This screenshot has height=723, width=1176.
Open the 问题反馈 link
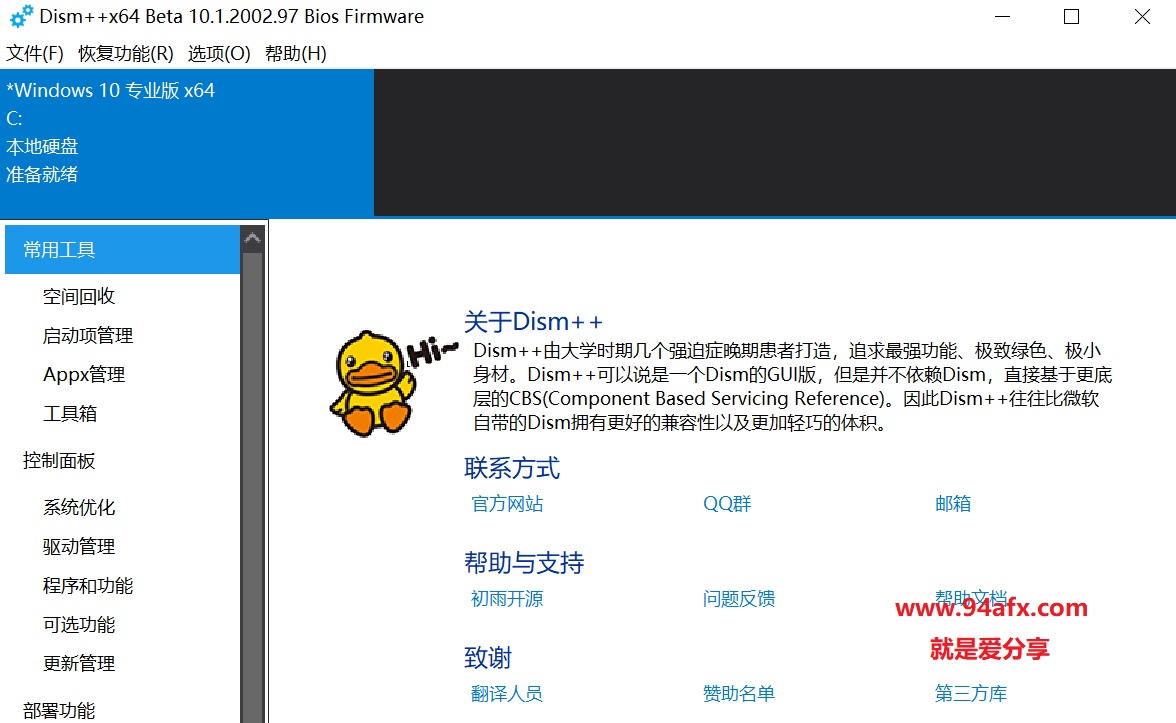(739, 598)
